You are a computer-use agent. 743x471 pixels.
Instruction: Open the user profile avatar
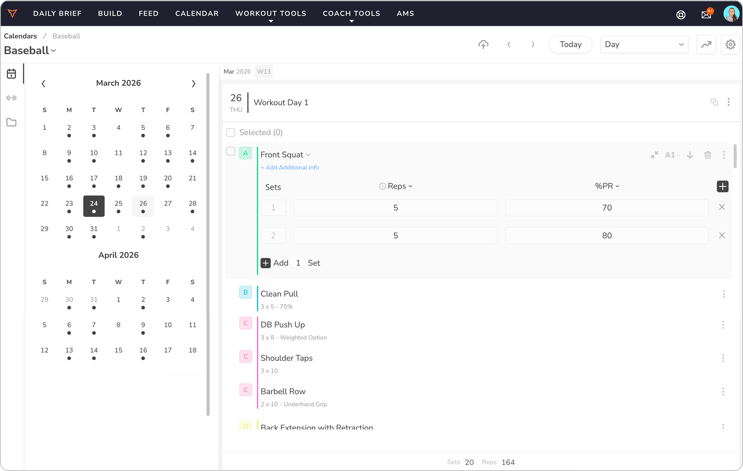click(731, 14)
